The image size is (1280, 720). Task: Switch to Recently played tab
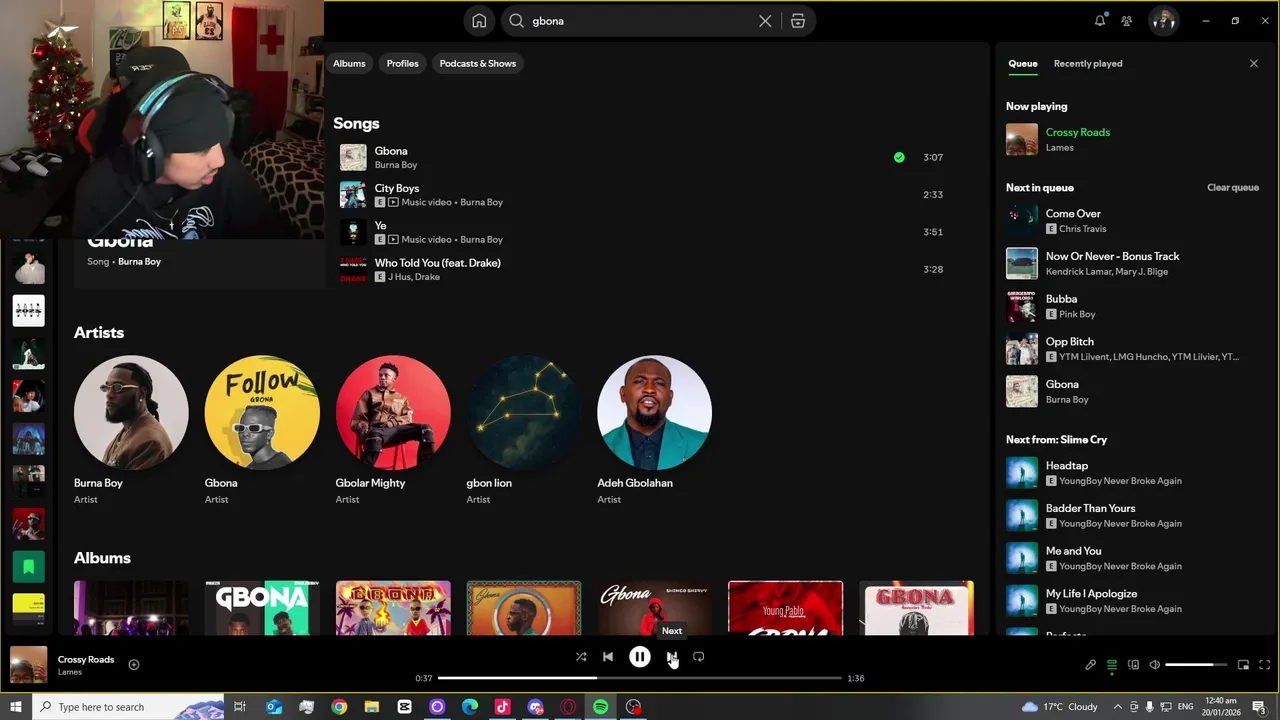[1088, 63]
